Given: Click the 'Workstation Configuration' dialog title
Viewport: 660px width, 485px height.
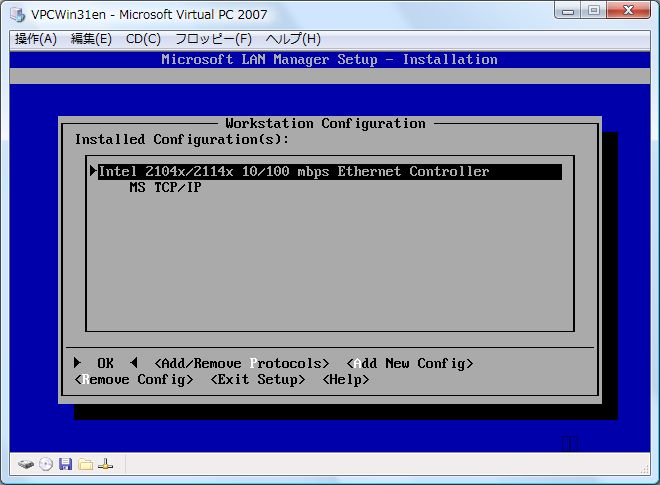Looking at the screenshot, I should tap(325, 123).
